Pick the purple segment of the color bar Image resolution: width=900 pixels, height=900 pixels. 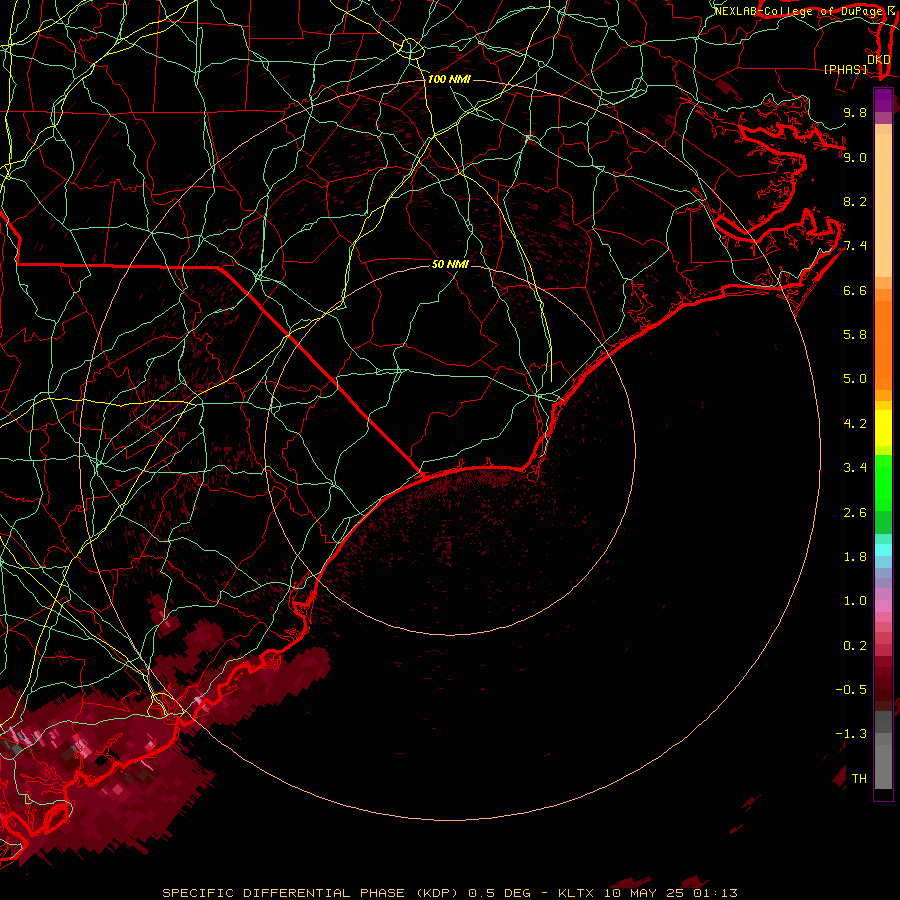(x=883, y=100)
